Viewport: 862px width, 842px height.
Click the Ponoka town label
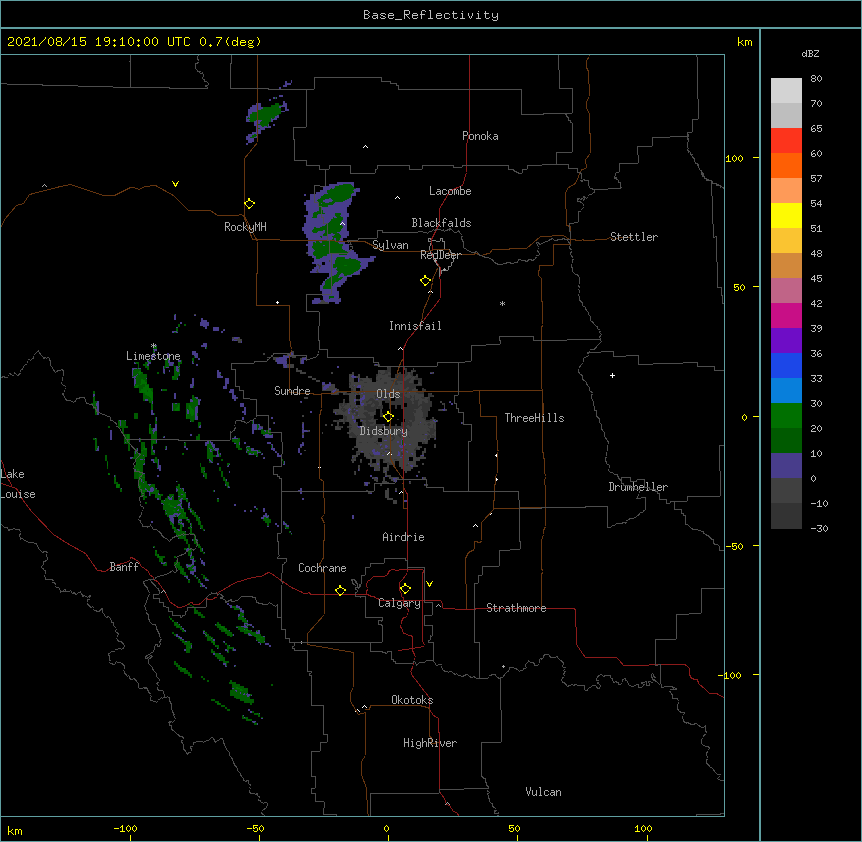click(x=480, y=136)
